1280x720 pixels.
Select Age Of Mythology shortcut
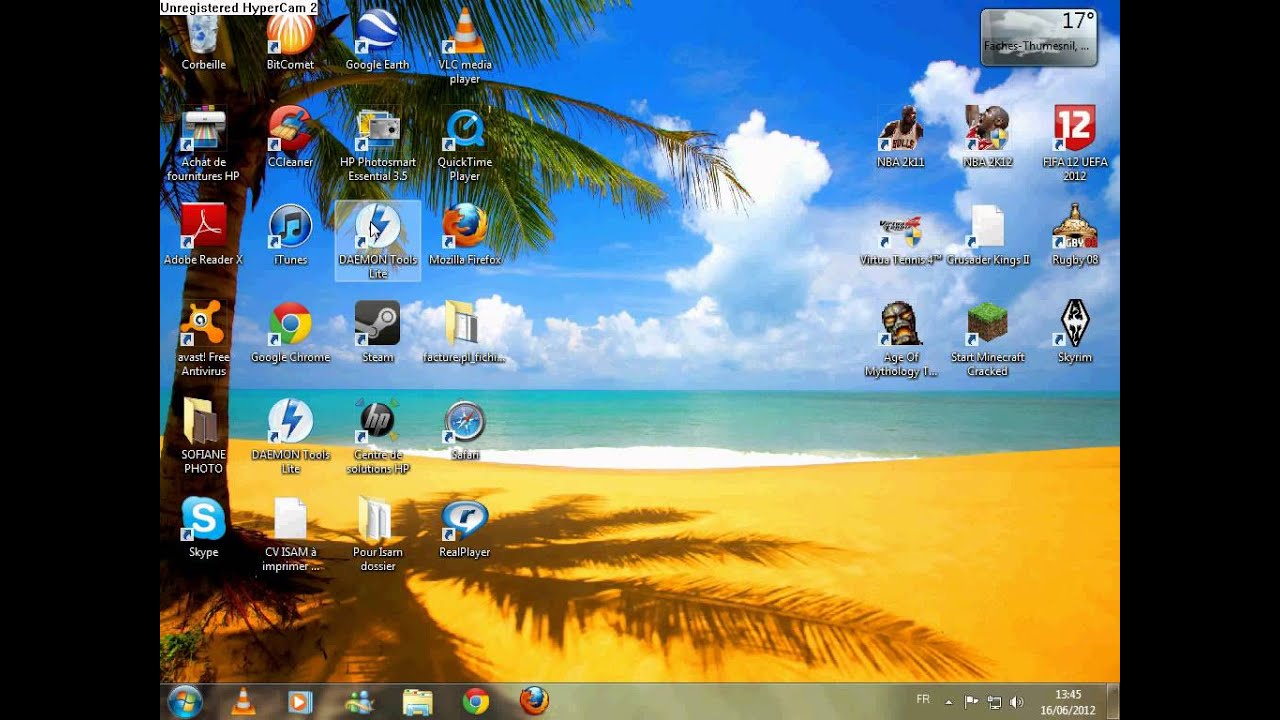pyautogui.click(x=900, y=338)
